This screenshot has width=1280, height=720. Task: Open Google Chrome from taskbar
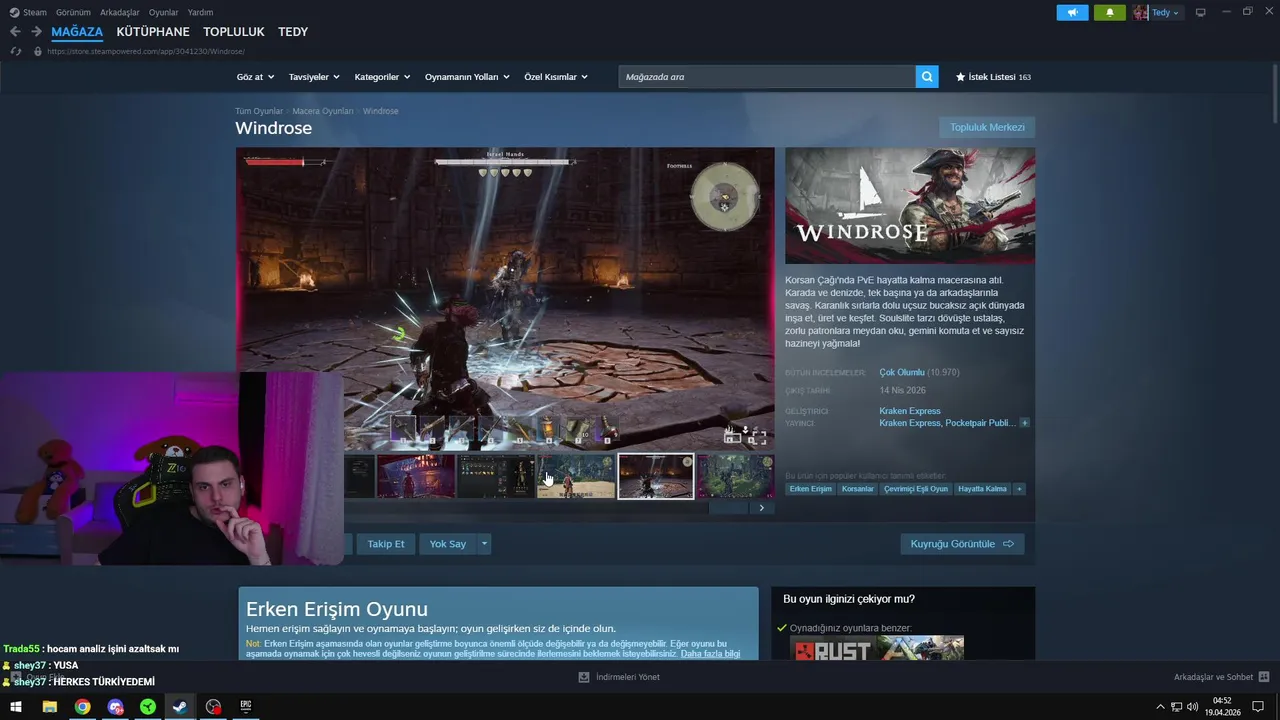82,707
